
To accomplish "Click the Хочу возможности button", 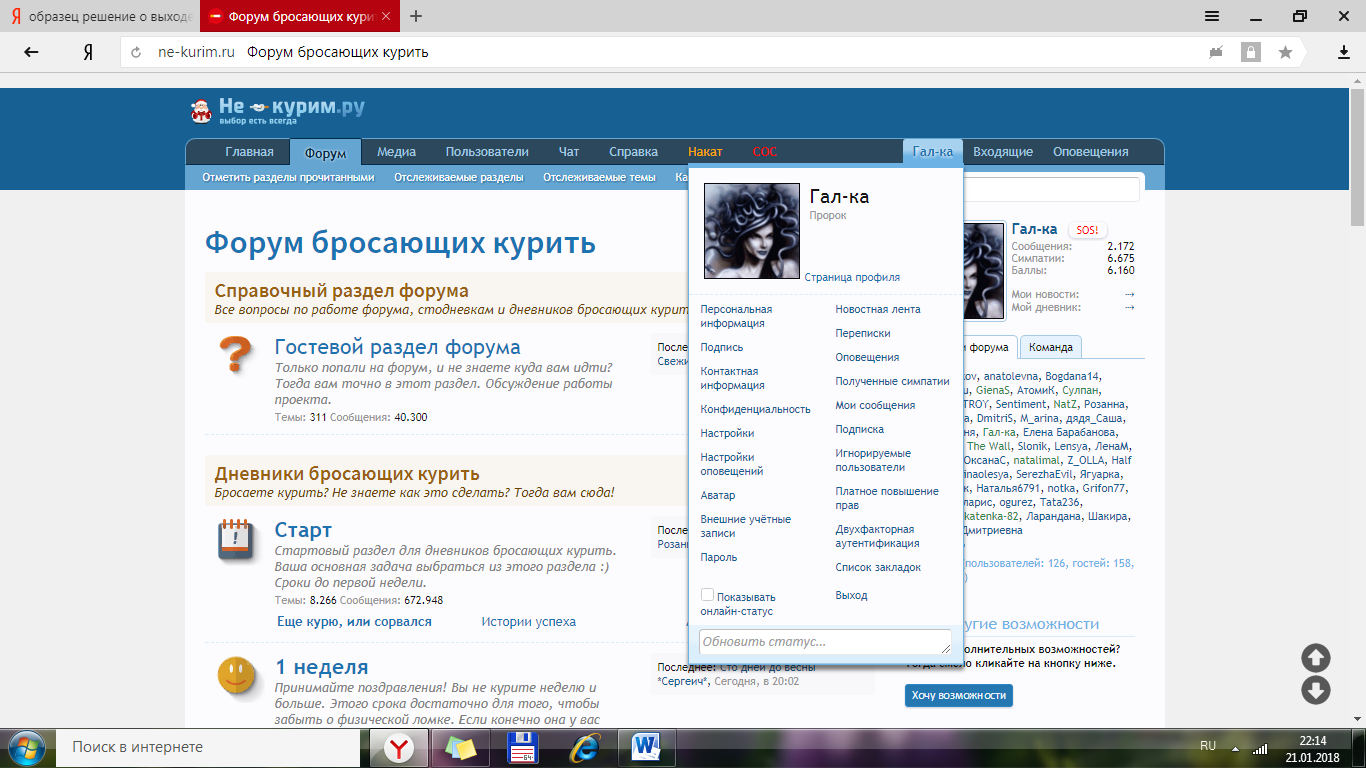I will (x=958, y=695).
